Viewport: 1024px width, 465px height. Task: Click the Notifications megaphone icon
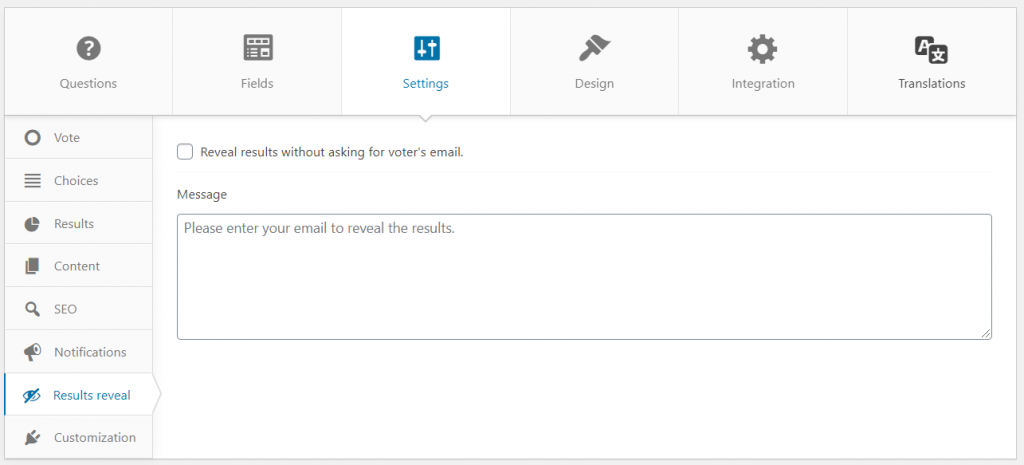click(x=31, y=353)
